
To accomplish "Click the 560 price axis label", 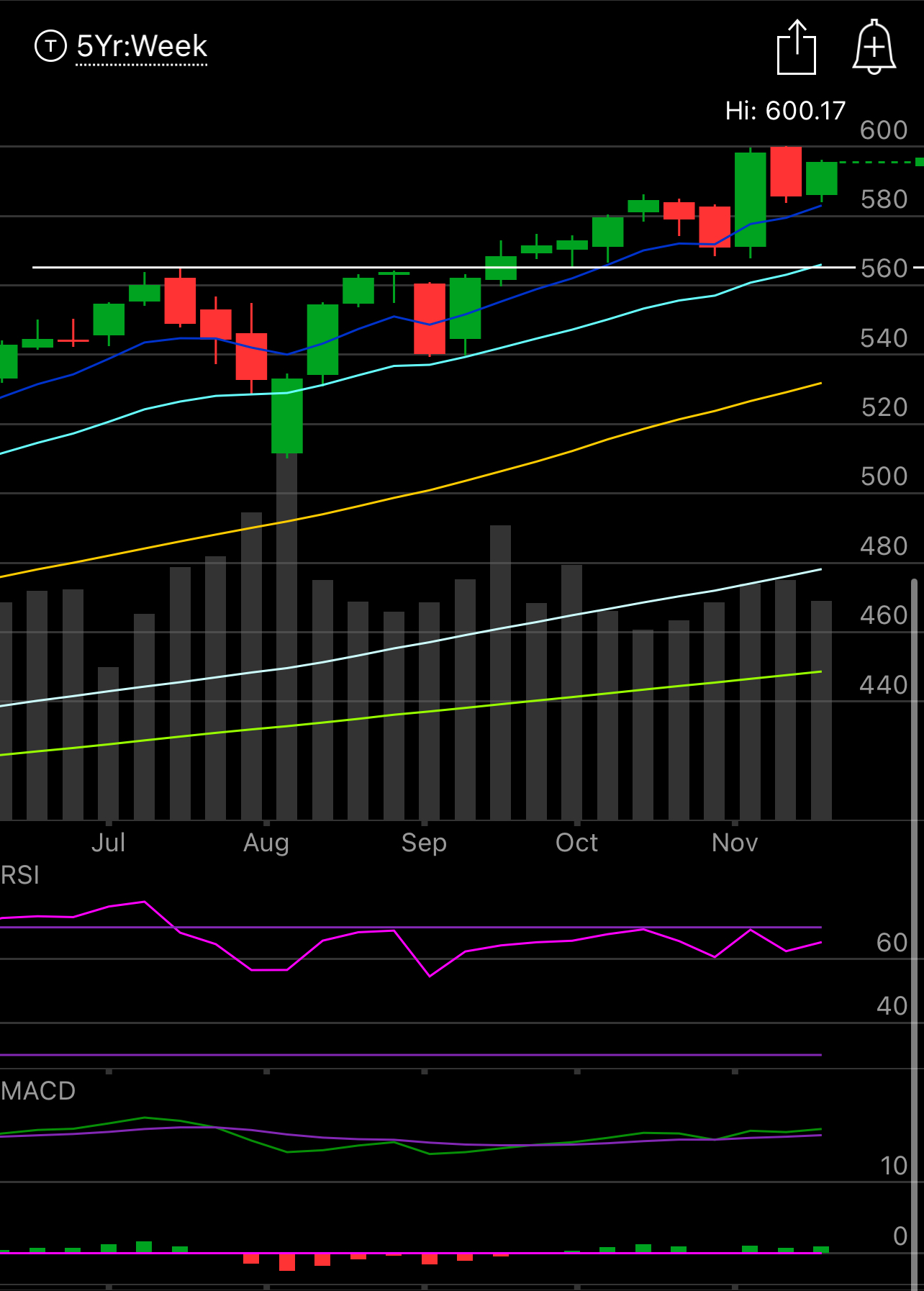I will [x=884, y=268].
